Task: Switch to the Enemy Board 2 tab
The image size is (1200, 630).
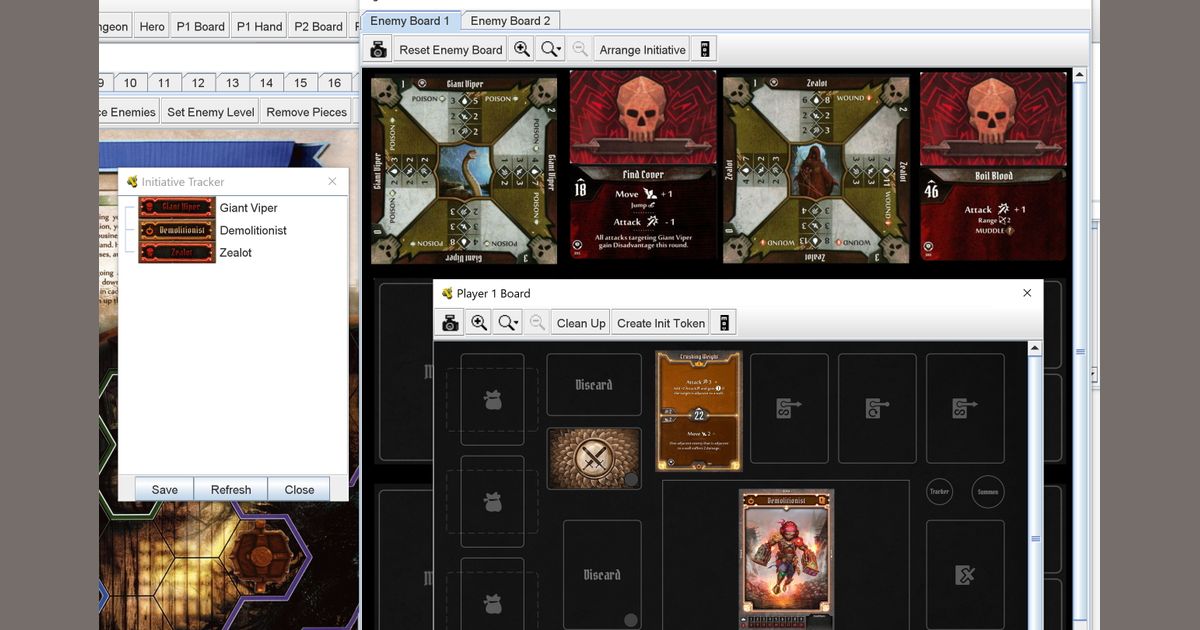Action: tap(511, 20)
